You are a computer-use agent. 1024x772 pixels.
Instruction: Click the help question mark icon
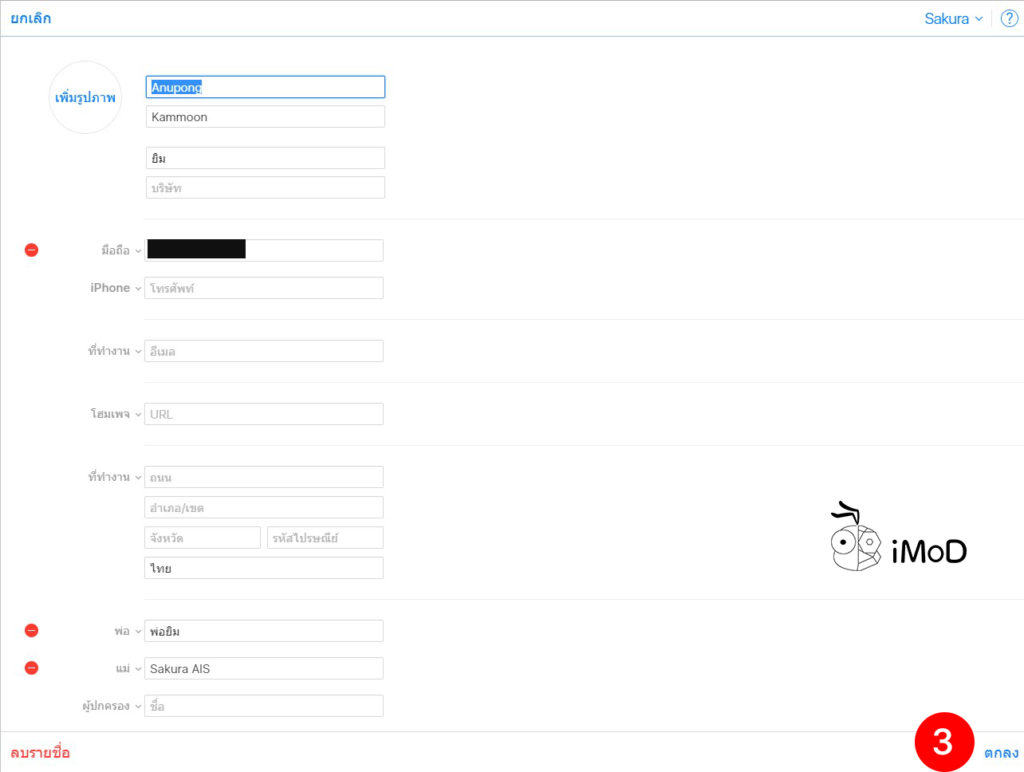tap(1008, 19)
